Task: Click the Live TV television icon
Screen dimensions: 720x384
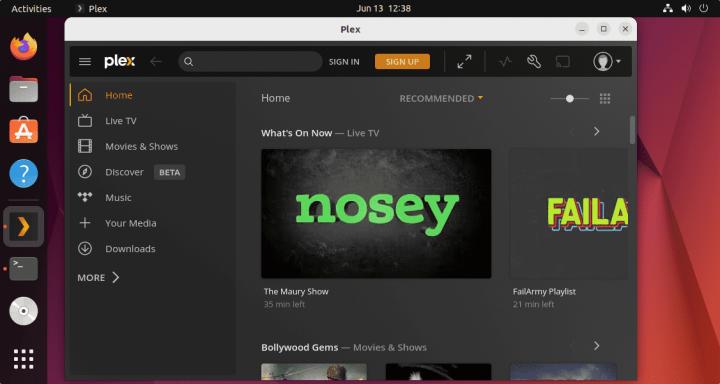Action: pyautogui.click(x=85, y=121)
